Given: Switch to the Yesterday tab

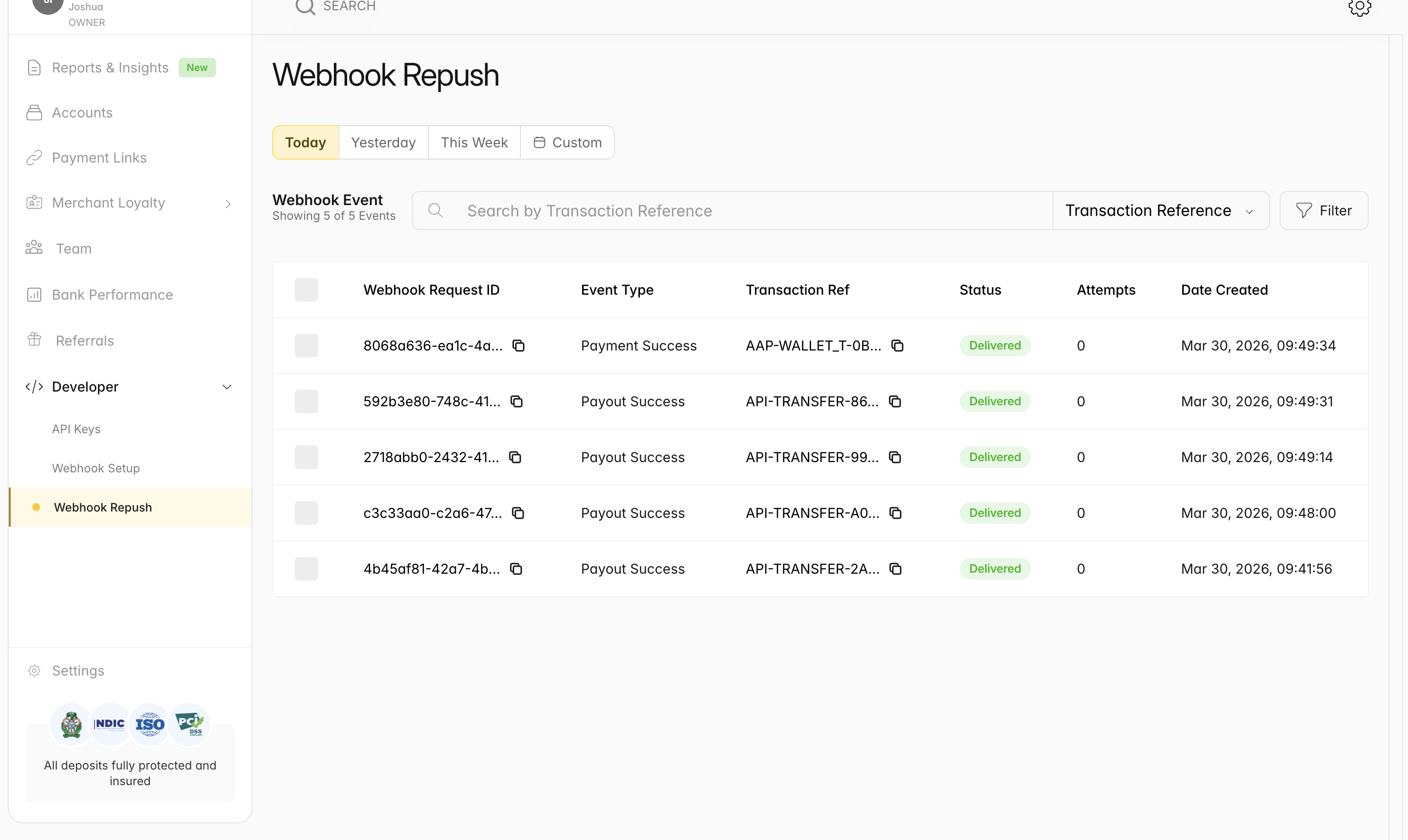Looking at the screenshot, I should [x=384, y=142].
